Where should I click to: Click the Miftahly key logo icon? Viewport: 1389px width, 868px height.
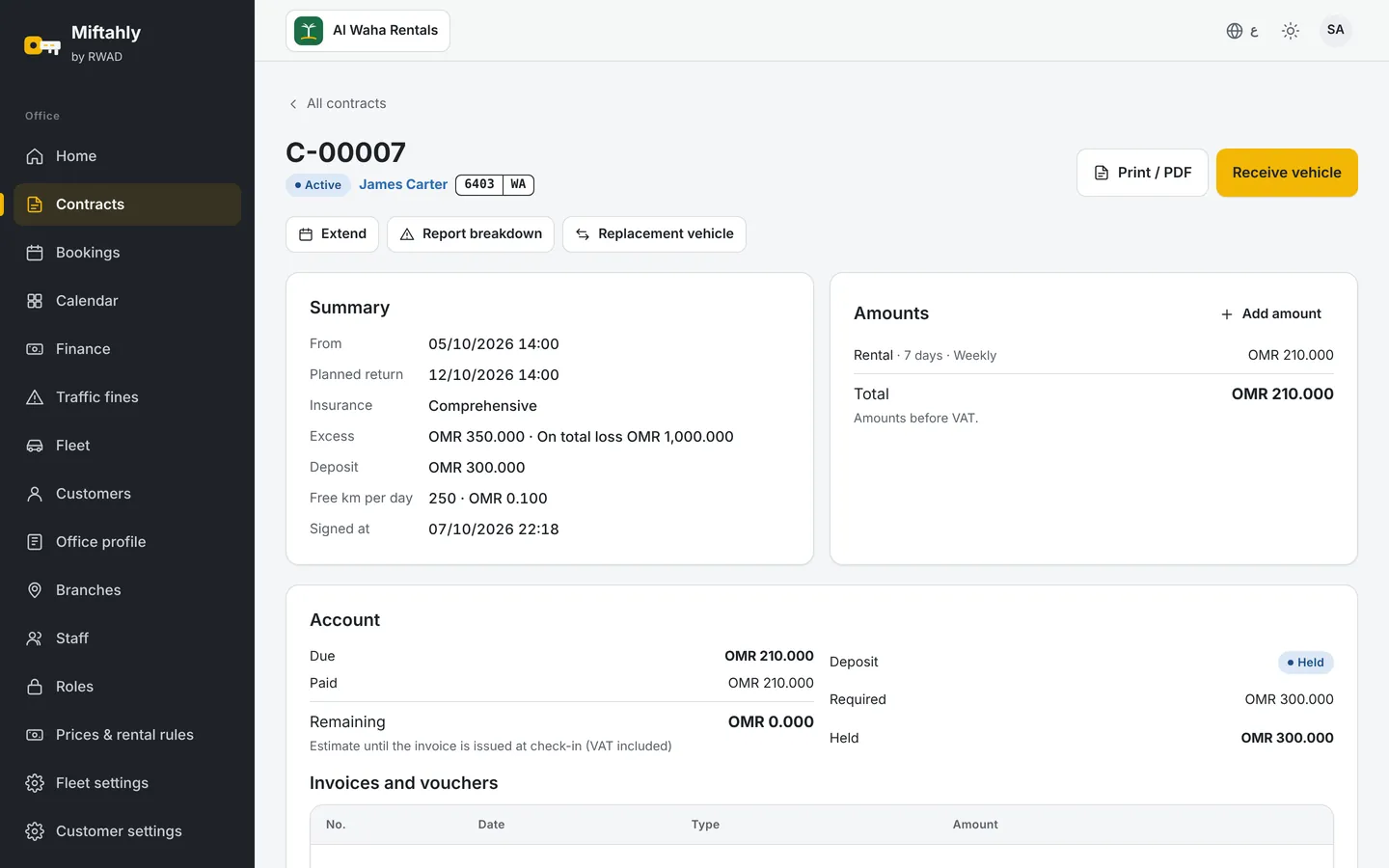tap(42, 44)
